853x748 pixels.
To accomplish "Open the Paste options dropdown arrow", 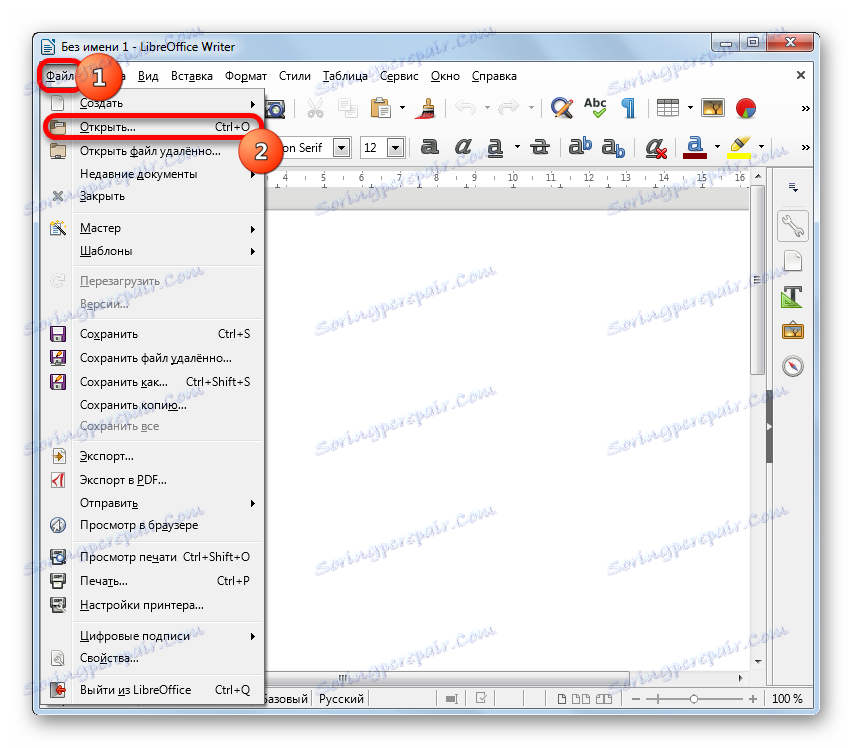I will [x=403, y=108].
